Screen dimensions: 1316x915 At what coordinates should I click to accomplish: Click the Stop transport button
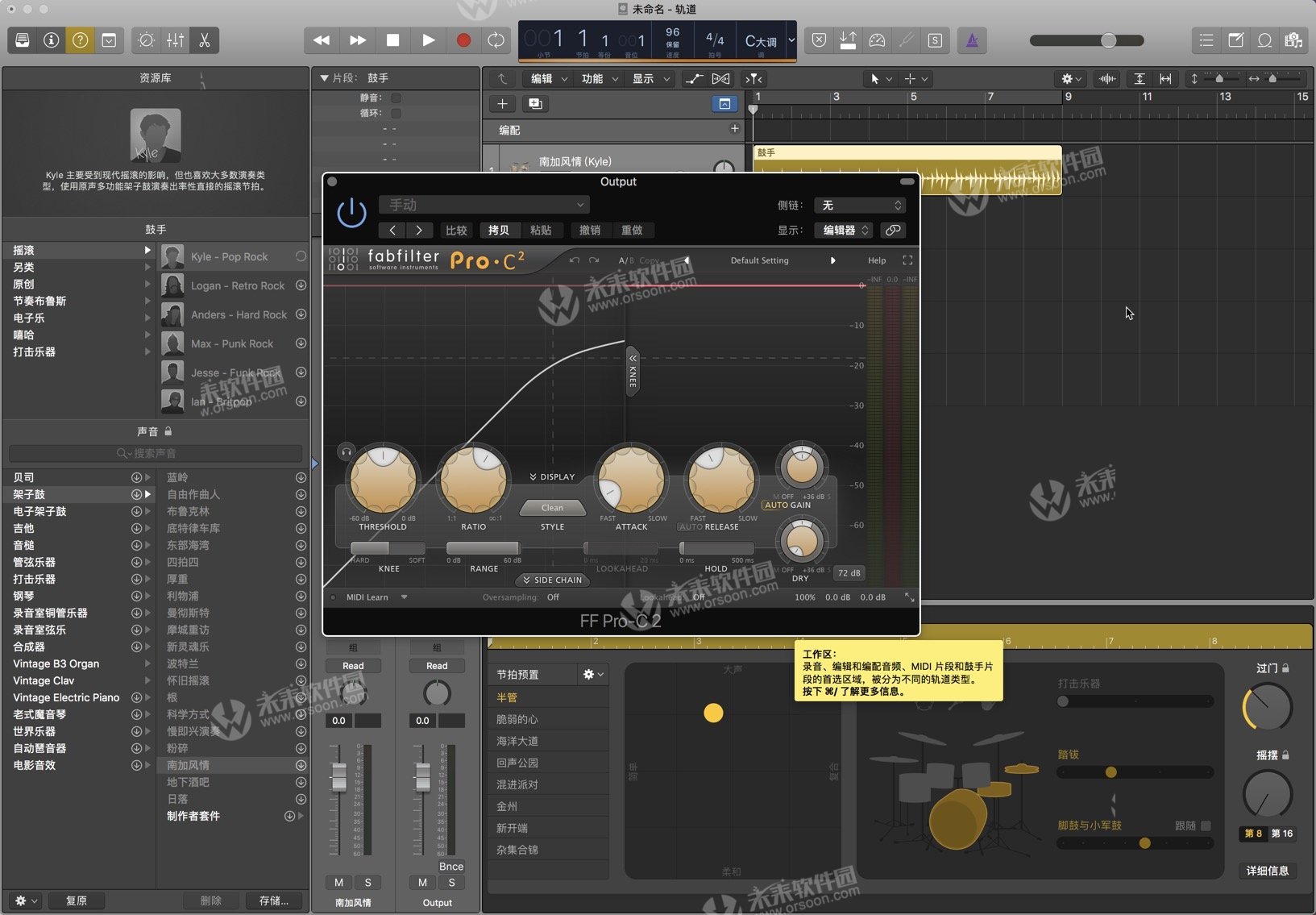coord(393,40)
